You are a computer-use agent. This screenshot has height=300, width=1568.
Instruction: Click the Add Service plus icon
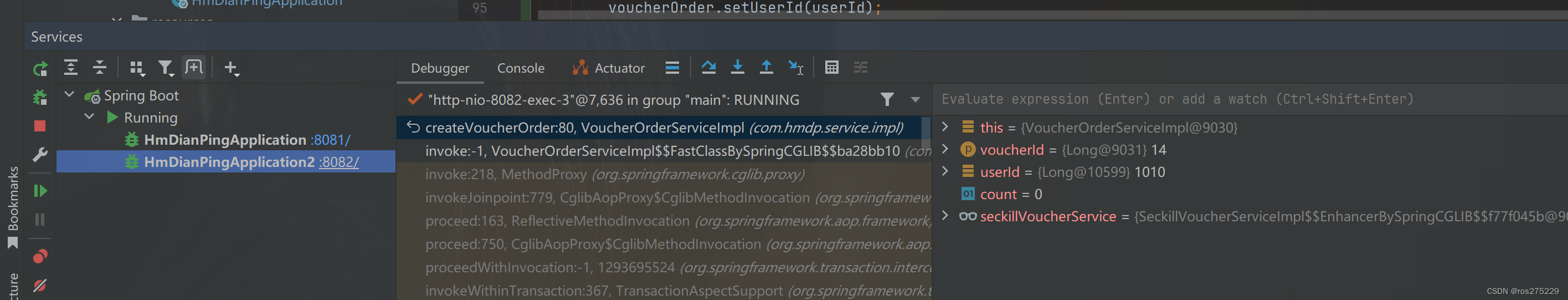click(x=232, y=68)
